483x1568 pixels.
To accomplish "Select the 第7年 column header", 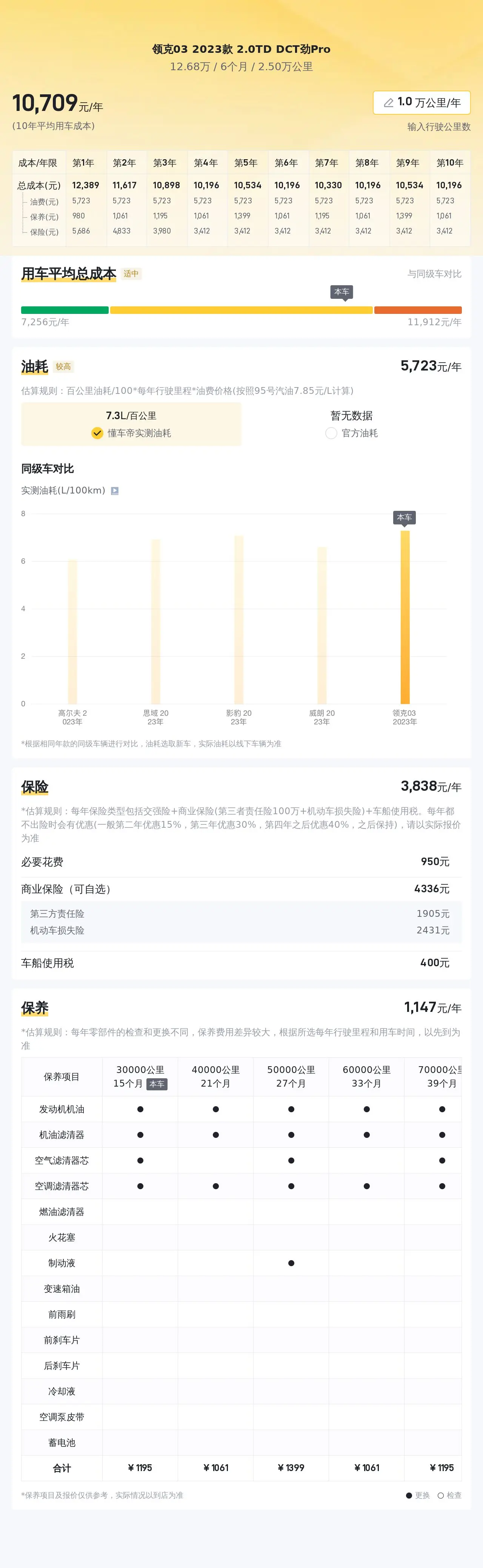I will [326, 163].
